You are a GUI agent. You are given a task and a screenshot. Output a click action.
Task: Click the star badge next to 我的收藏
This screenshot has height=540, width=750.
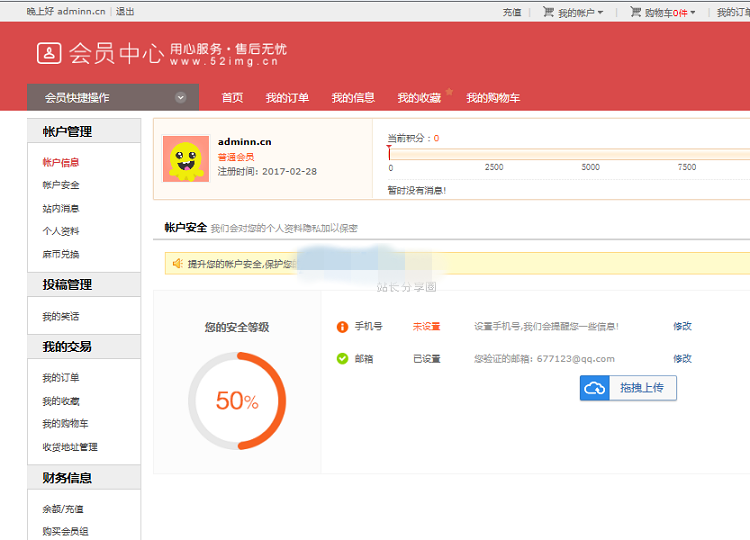coord(449,91)
